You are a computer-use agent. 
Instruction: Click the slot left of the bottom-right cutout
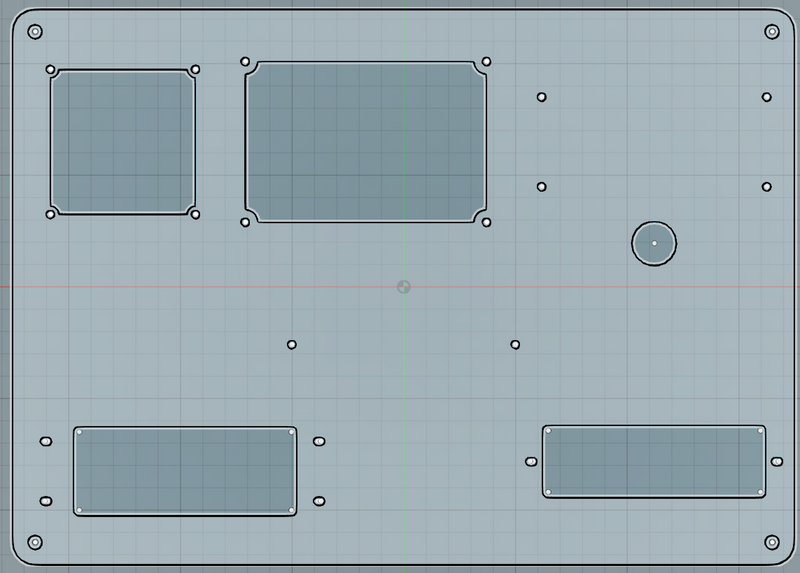(x=531, y=462)
